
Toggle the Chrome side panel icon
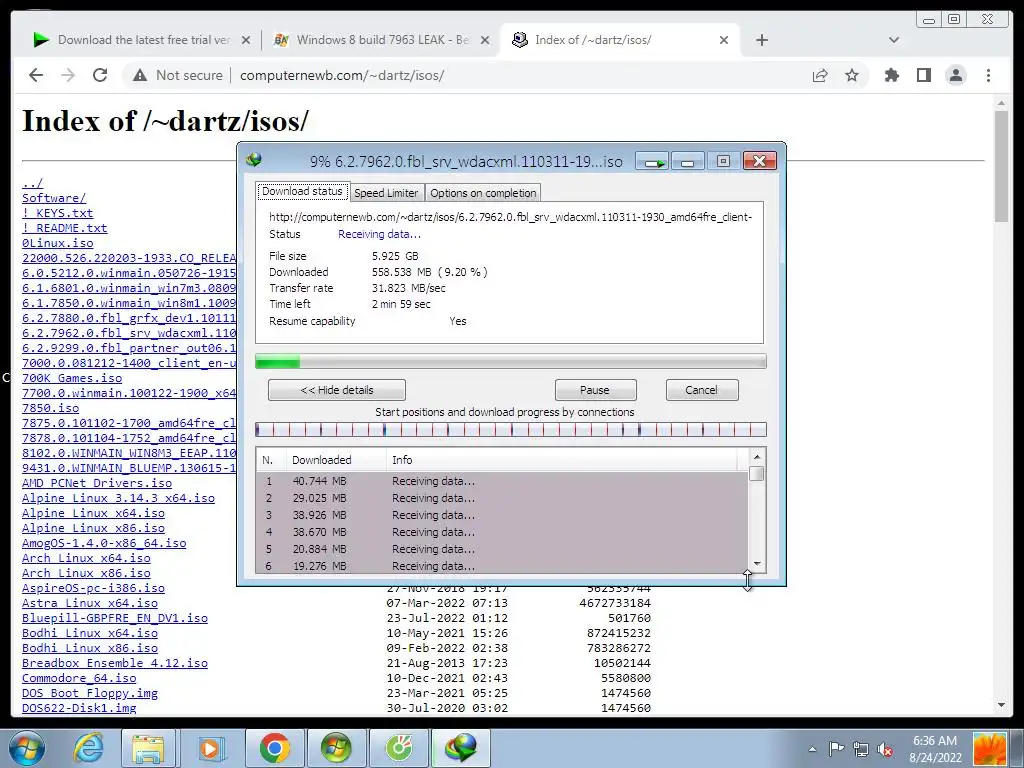[x=923, y=75]
